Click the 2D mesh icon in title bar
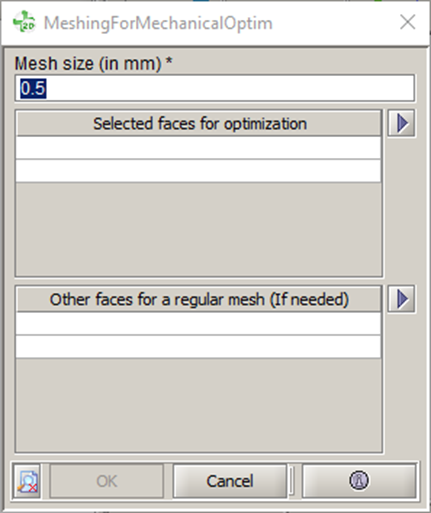This screenshot has height=513, width=431. coord(24,22)
